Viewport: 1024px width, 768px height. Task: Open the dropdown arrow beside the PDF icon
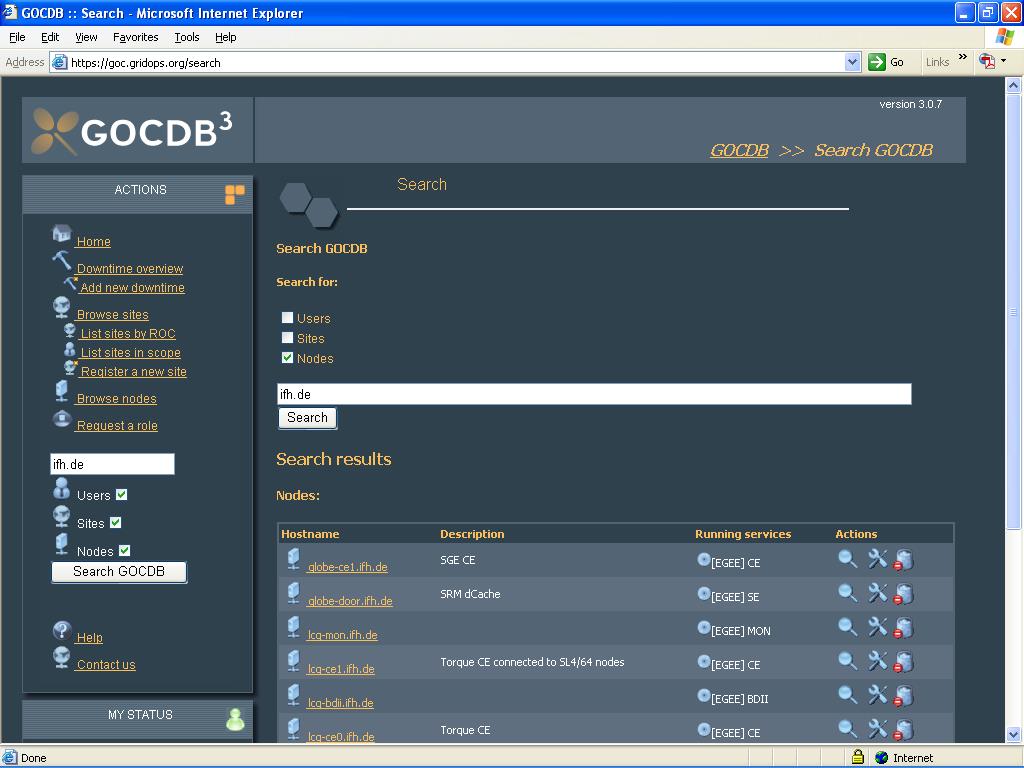1003,61
